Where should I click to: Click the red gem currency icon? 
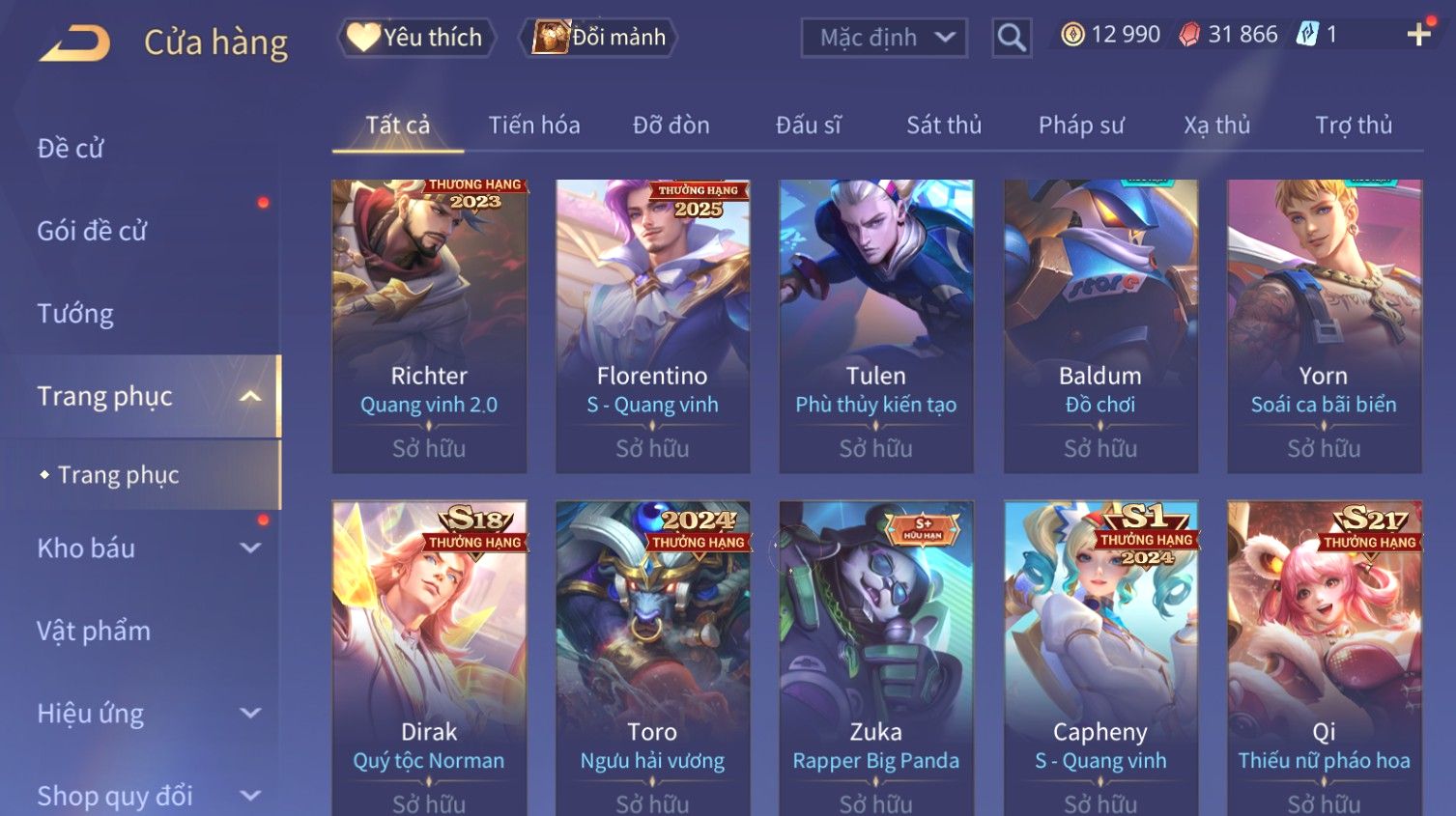point(1189,35)
